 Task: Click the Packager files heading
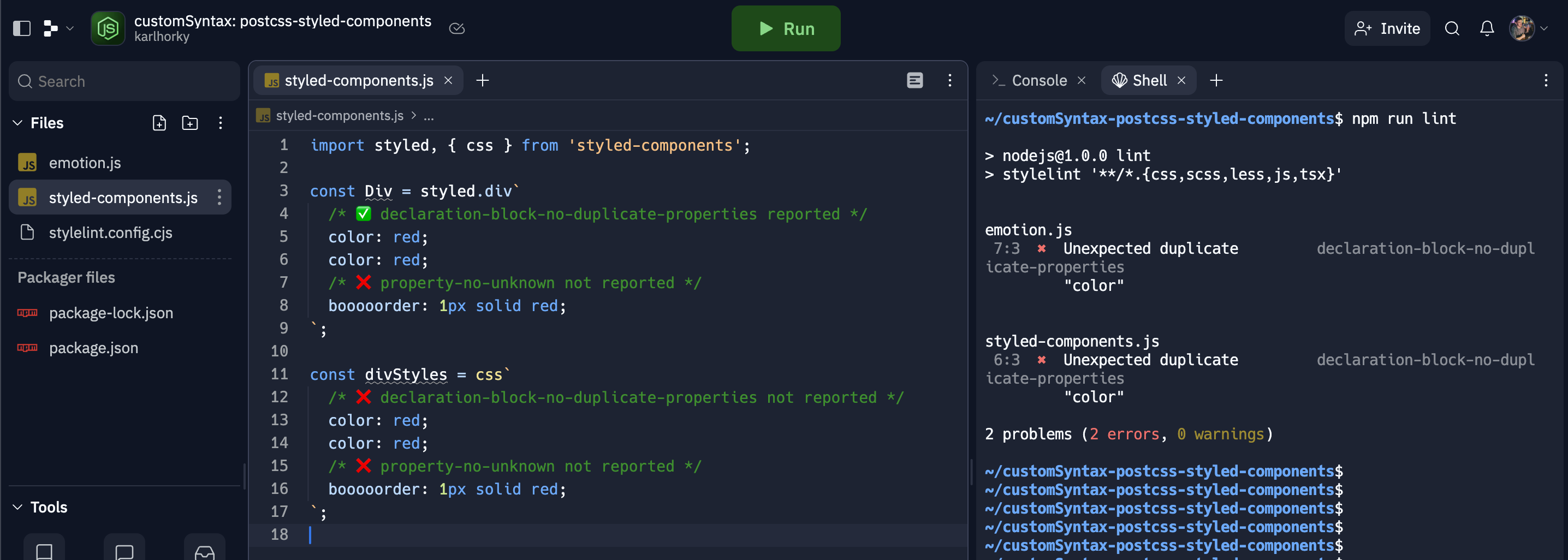pos(67,278)
